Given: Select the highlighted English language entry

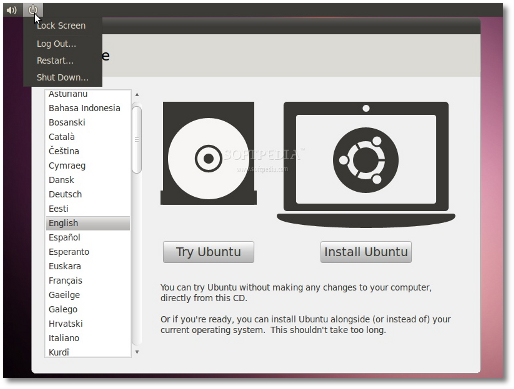Looking at the screenshot, I should click(x=88, y=223).
